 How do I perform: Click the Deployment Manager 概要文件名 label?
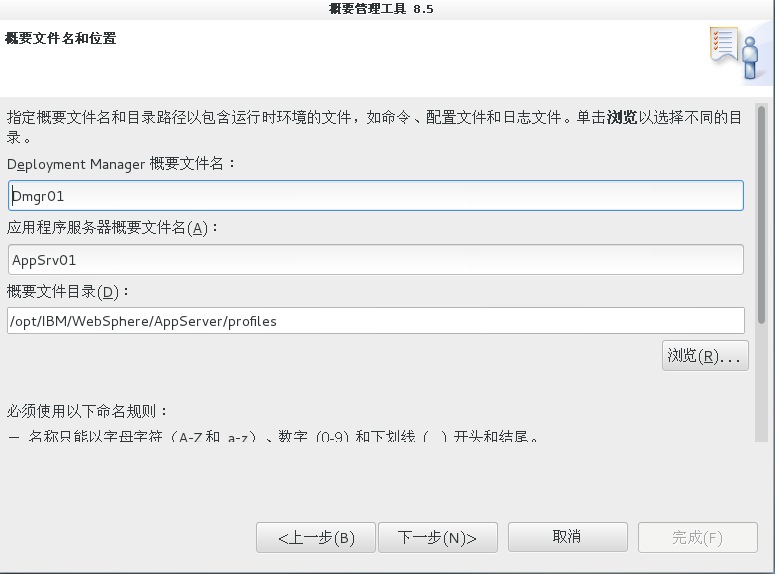[121, 164]
